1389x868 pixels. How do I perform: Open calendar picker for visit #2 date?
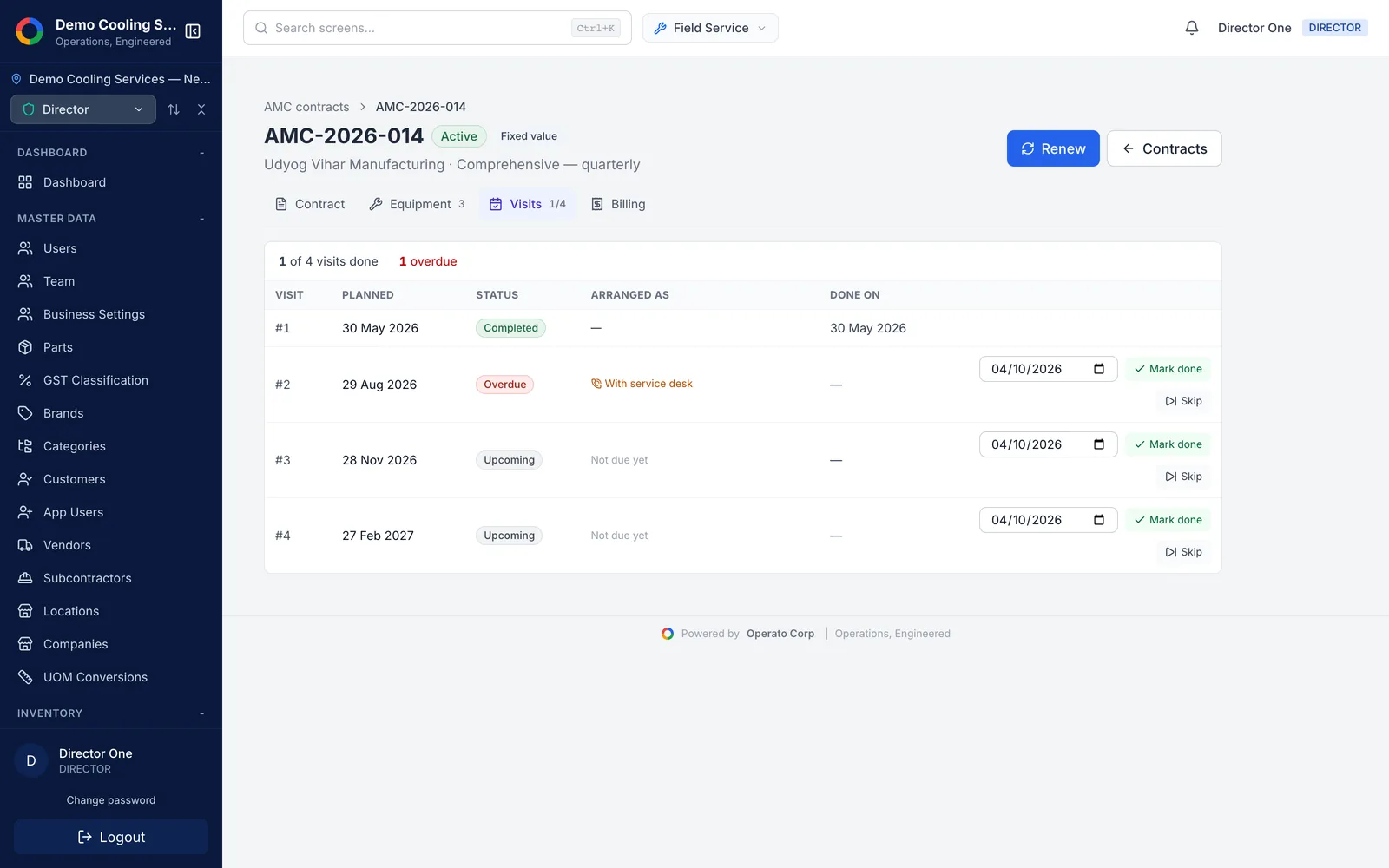coord(1099,369)
